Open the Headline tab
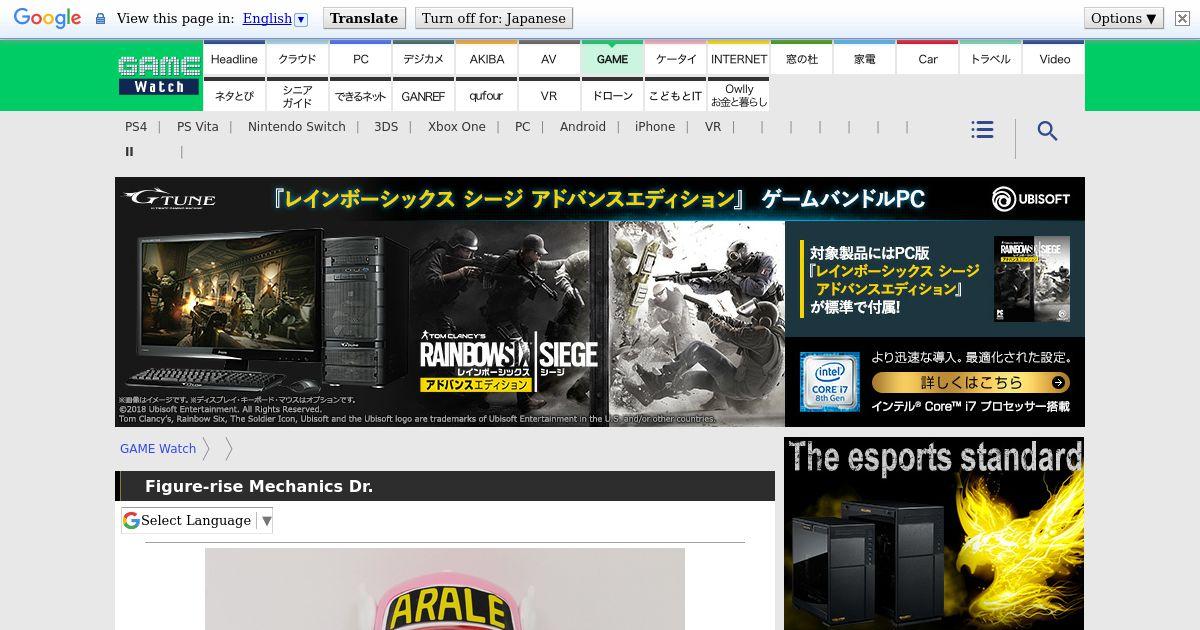 pos(234,59)
